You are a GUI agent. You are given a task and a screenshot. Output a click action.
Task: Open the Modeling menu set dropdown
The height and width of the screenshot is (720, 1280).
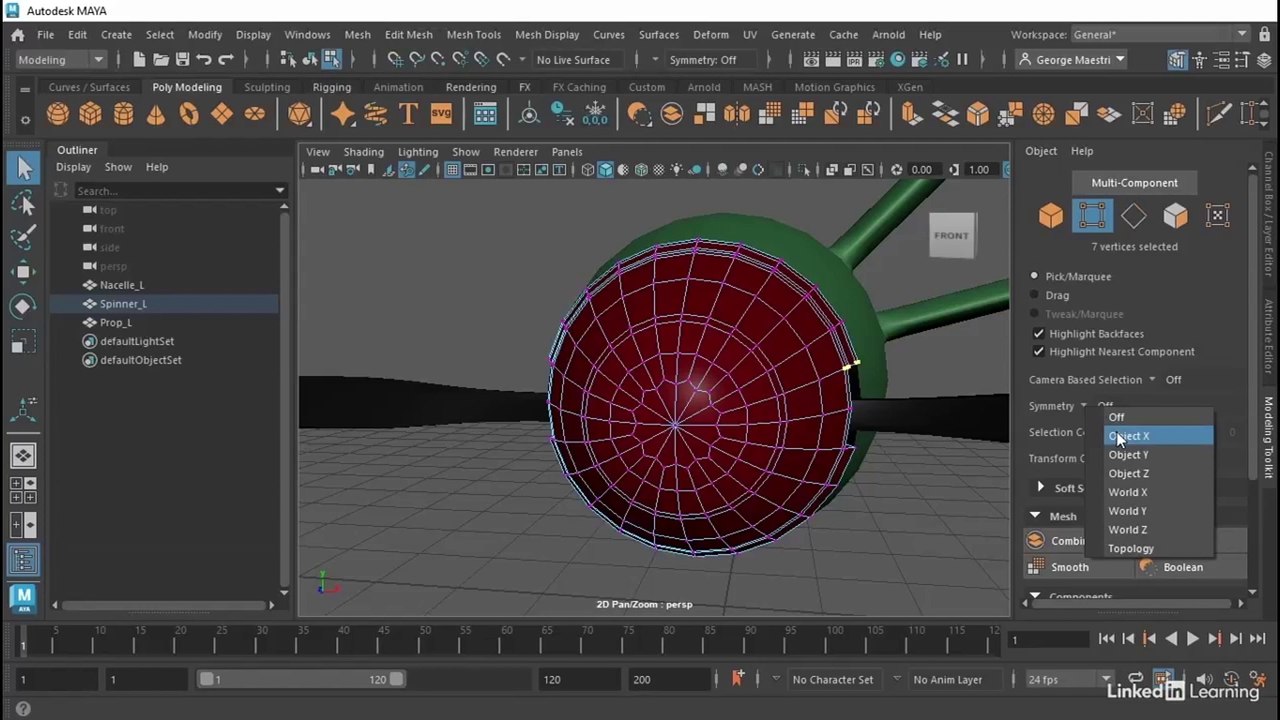click(x=60, y=60)
